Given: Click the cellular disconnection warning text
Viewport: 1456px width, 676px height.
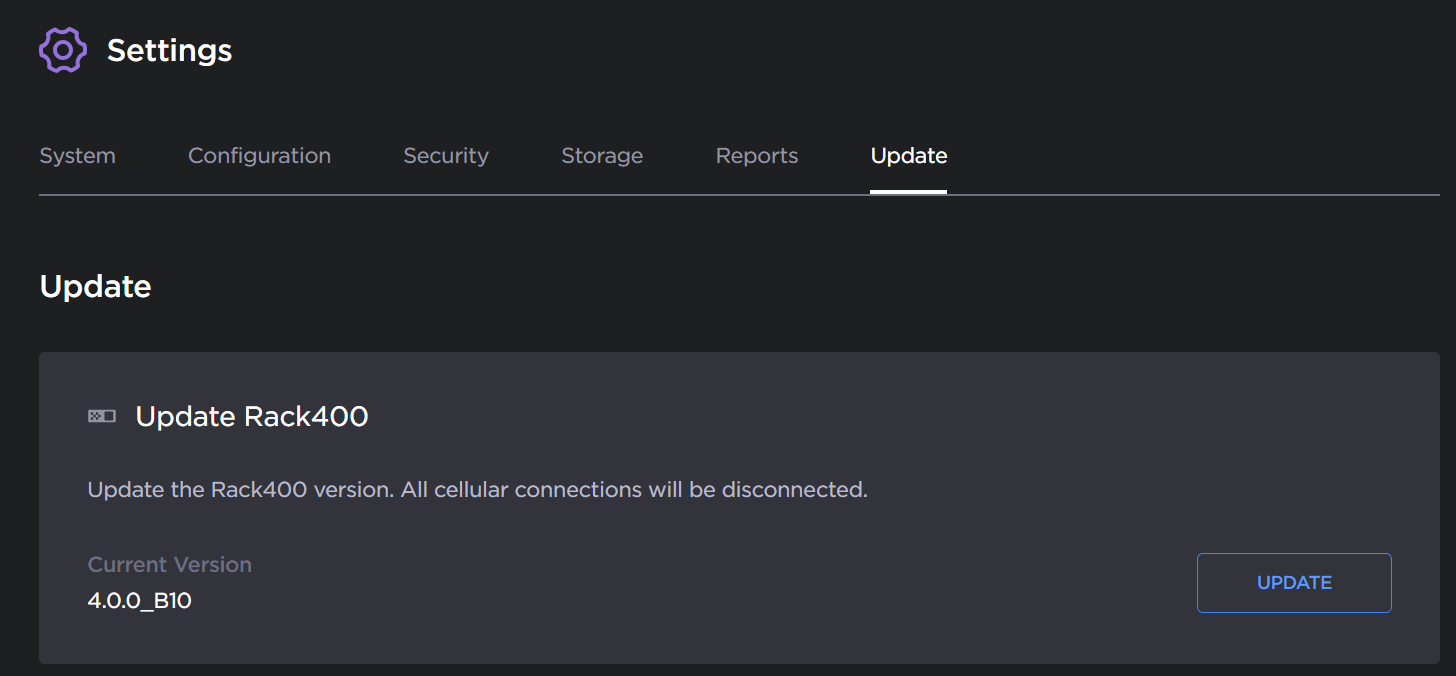Looking at the screenshot, I should tap(476, 490).
